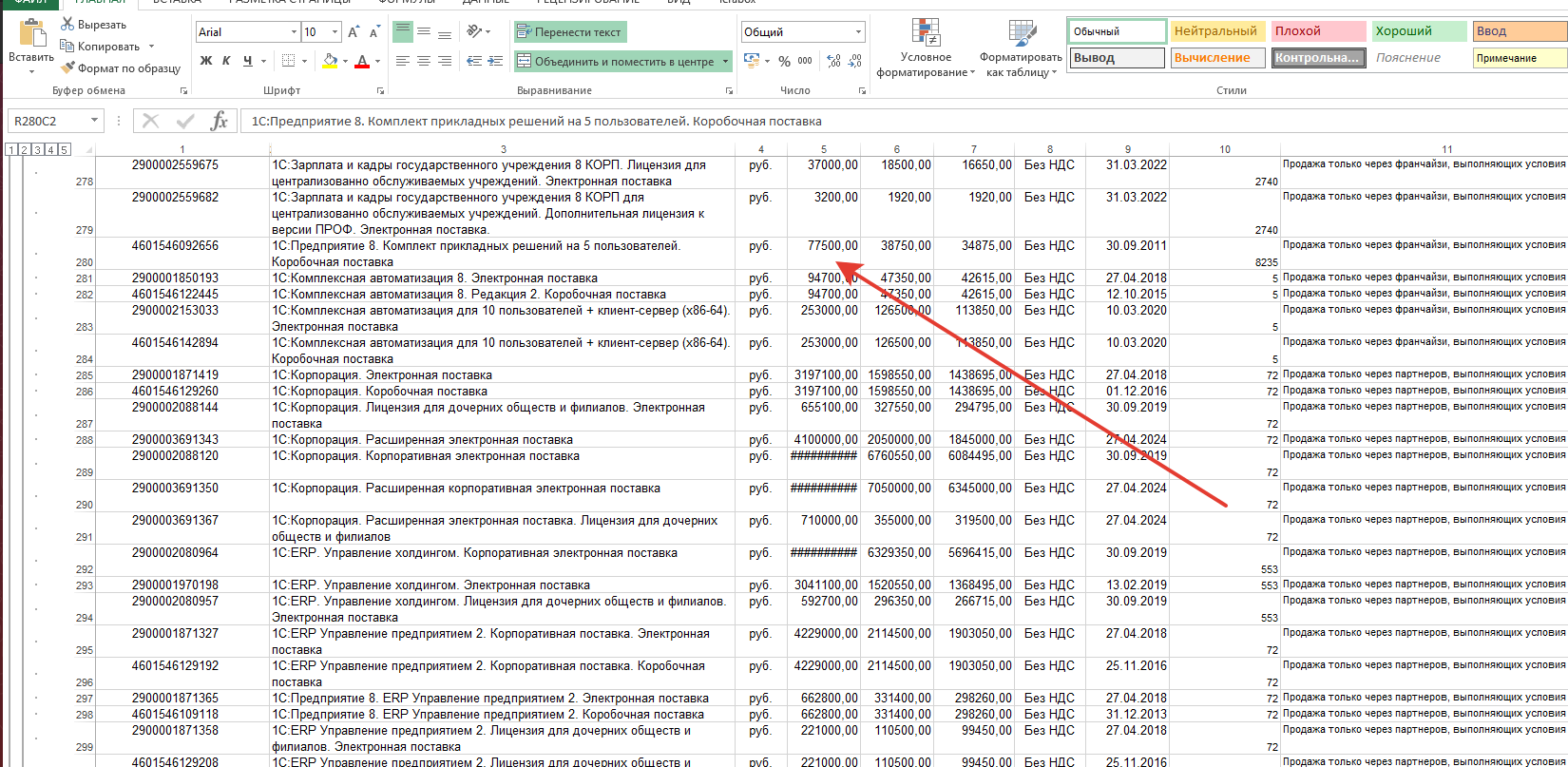Click the Вставить paste clipboard icon

[x=32, y=34]
